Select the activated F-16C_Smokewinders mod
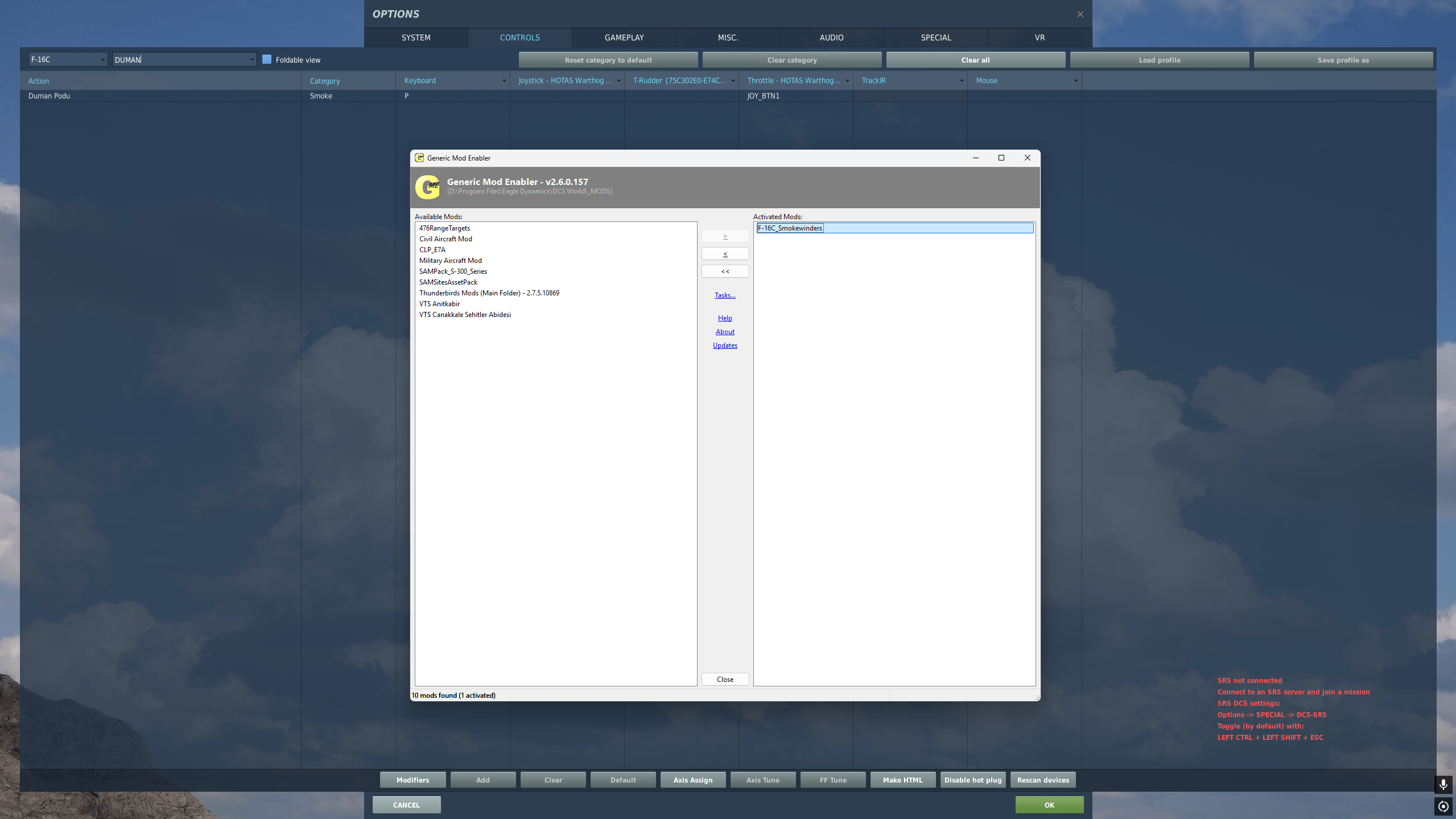This screenshot has height=819, width=1456. (790, 228)
